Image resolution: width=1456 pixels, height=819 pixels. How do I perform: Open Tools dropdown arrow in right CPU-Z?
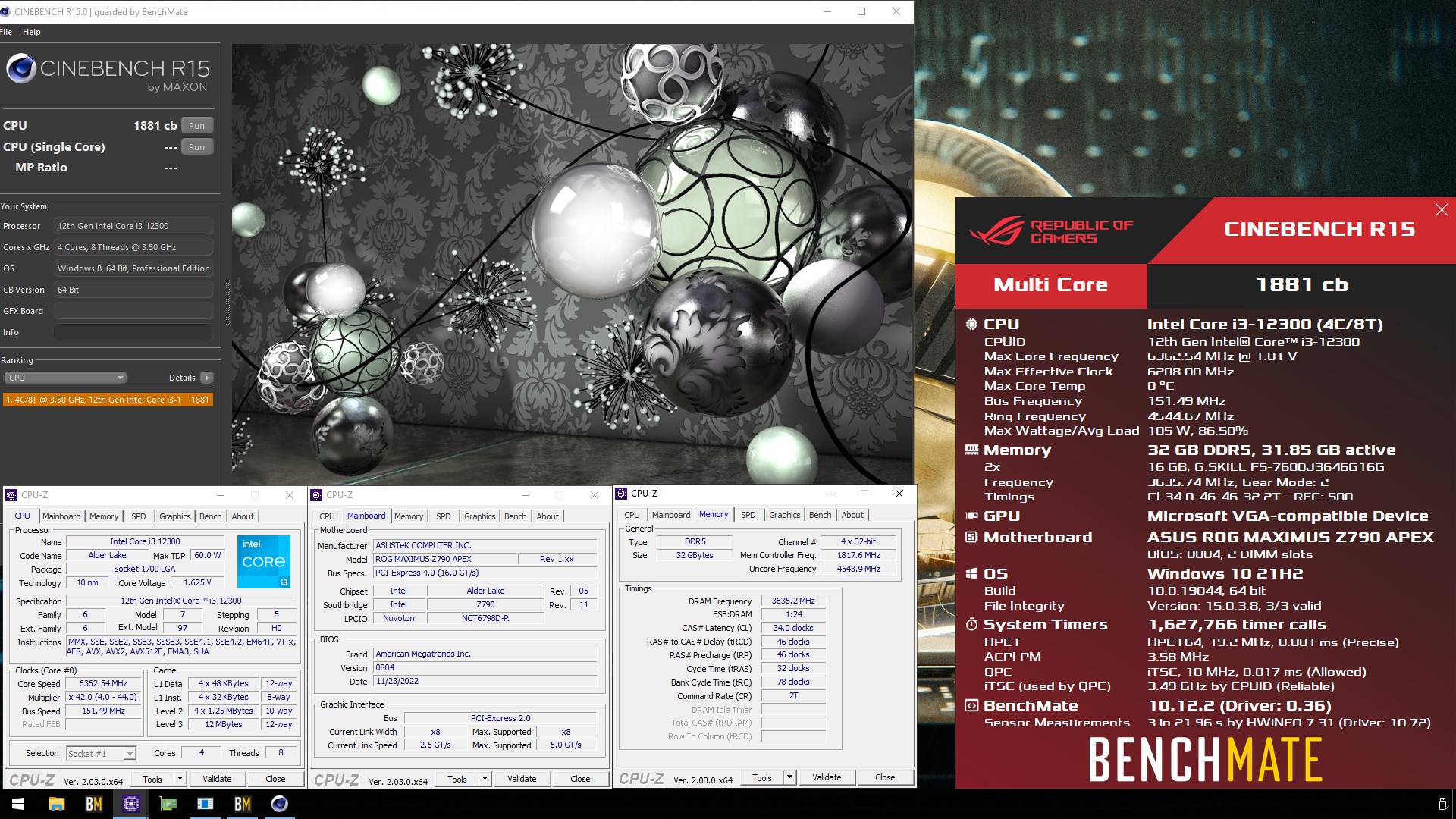click(x=789, y=777)
